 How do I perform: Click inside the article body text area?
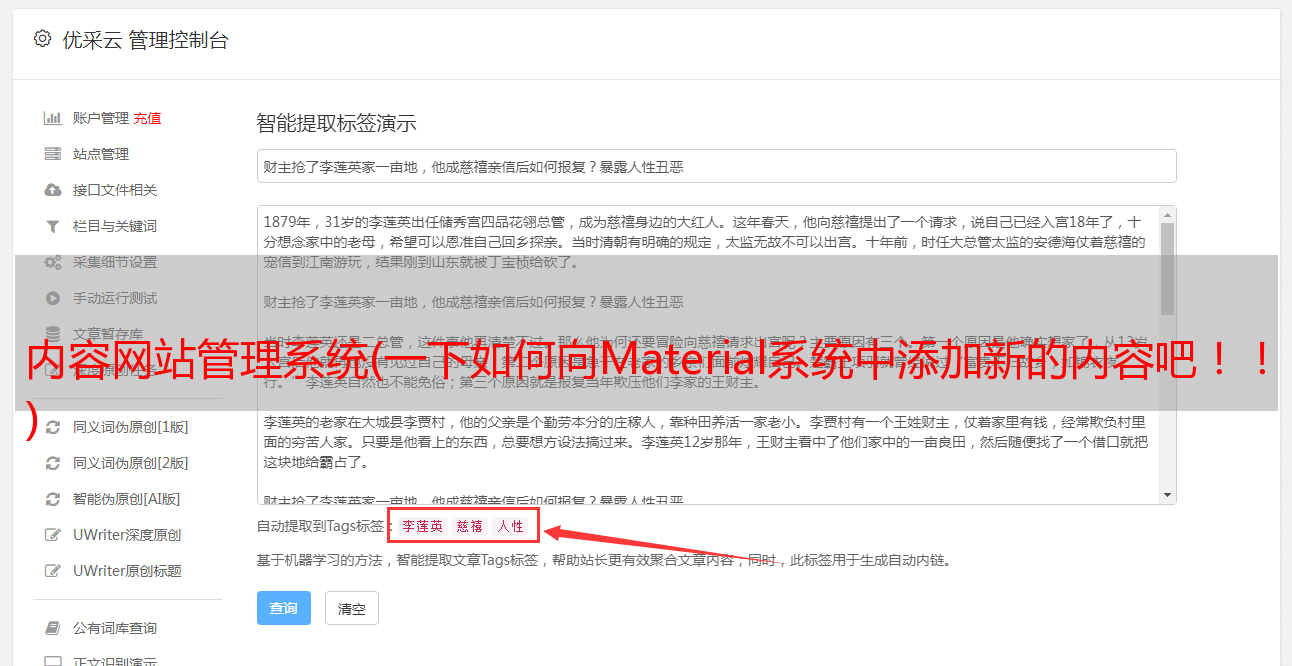click(x=708, y=355)
